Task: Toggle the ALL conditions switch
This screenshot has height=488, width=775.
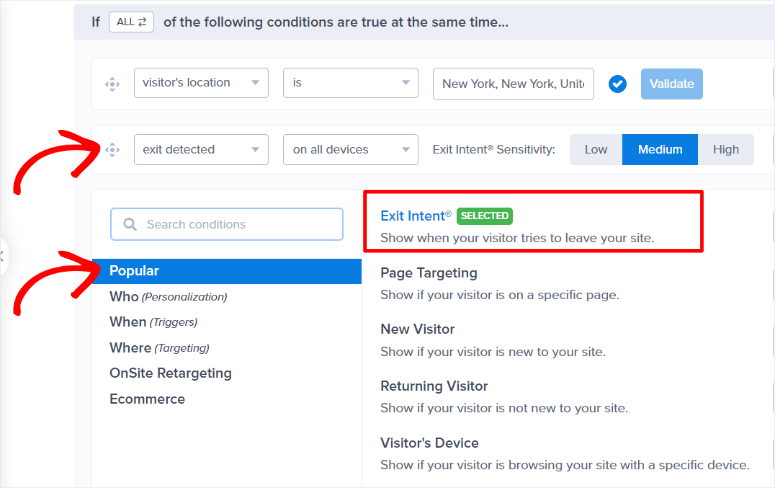Action: coord(131,21)
